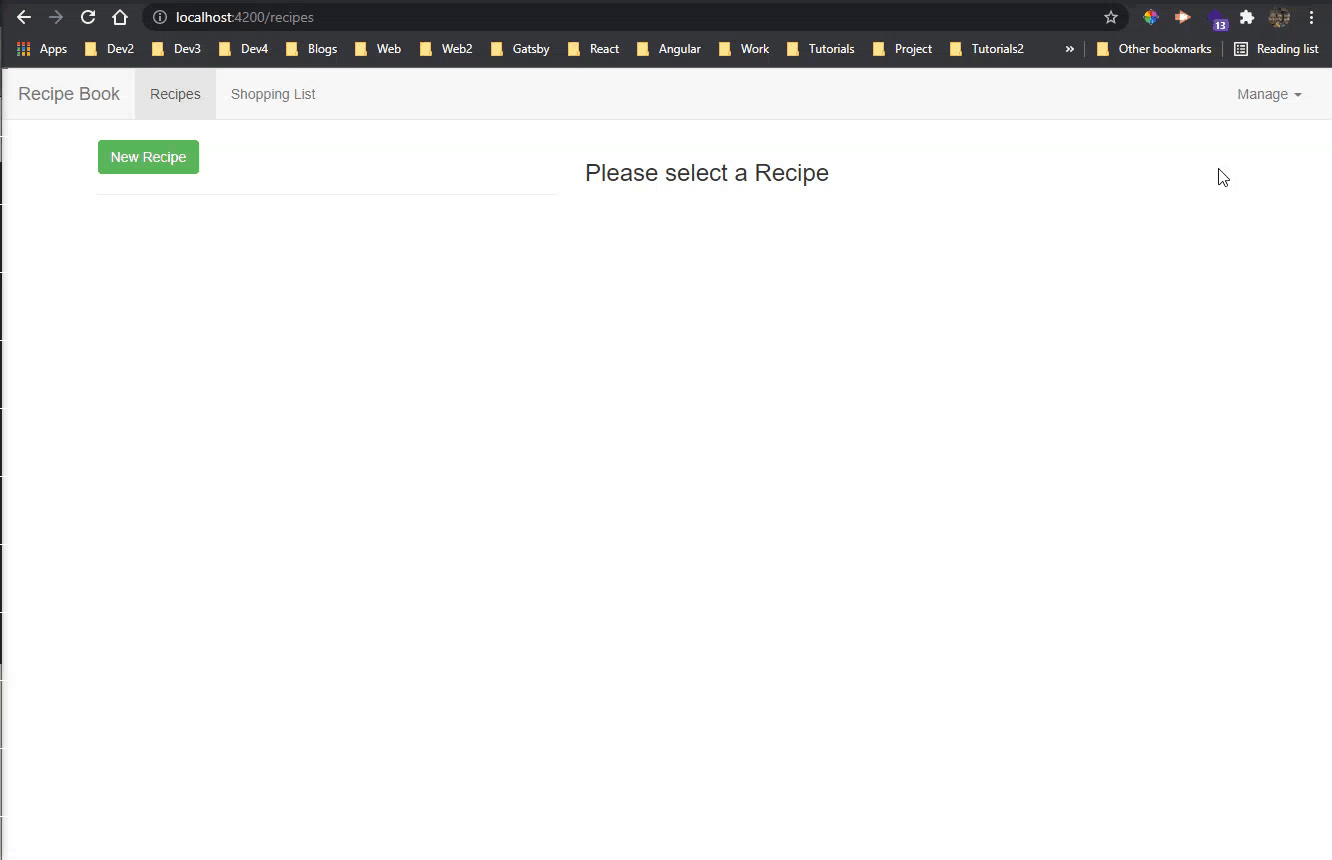Create a recipe with New Recipe button
The height and width of the screenshot is (860, 1332).
pyautogui.click(x=148, y=157)
